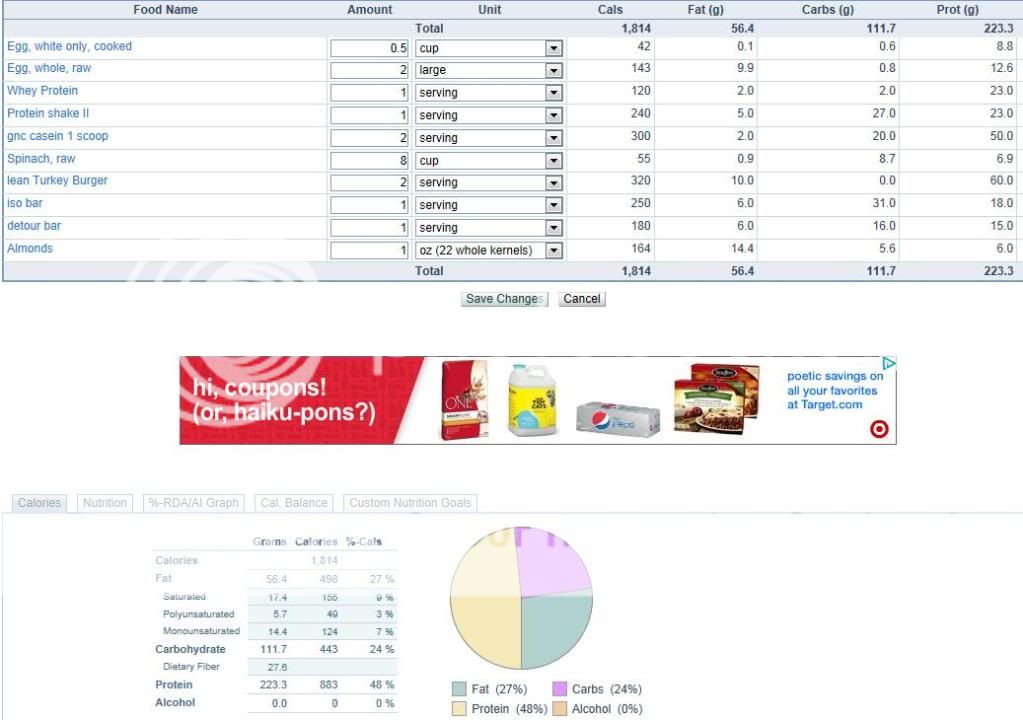Click the Target bullseye logo in the ad
1023x720 pixels.
(x=879, y=429)
